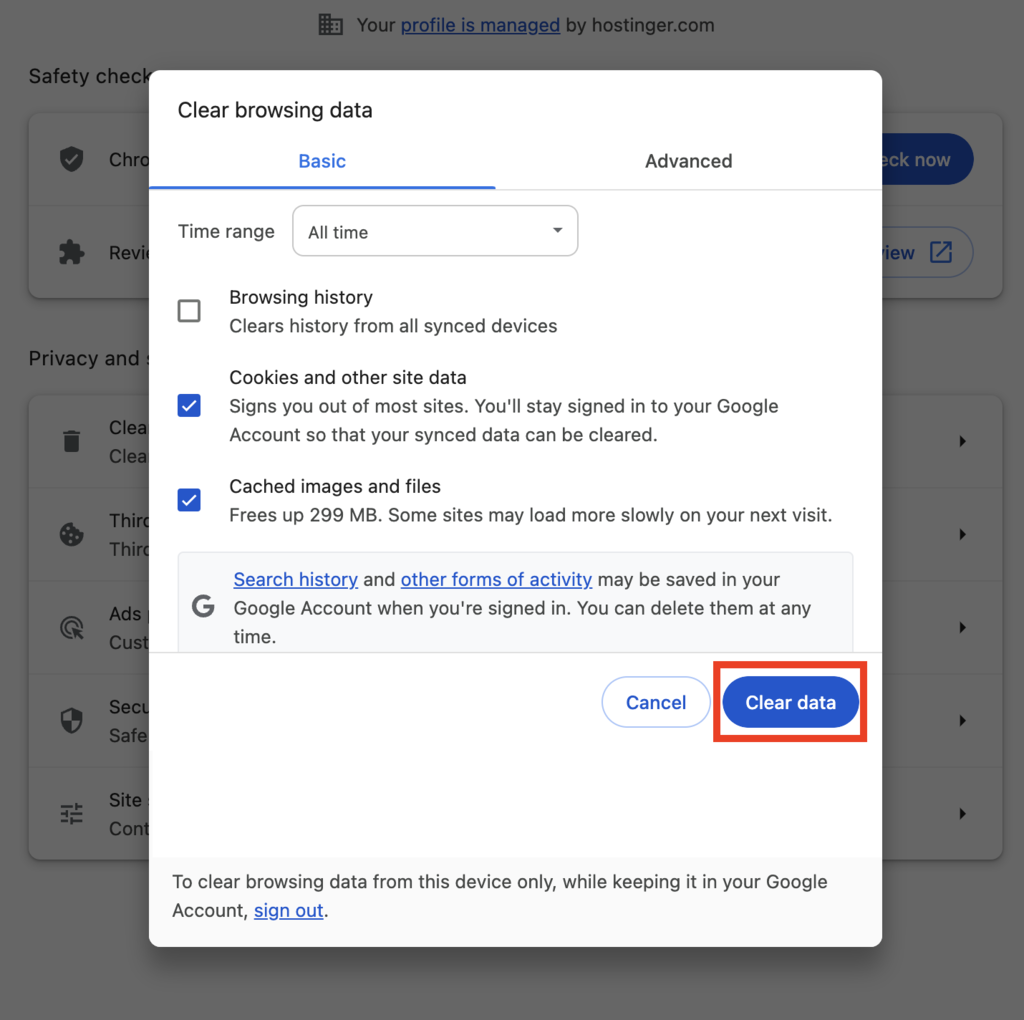Screen dimensions: 1024x1020
Task: Click the puzzle piece extensions icon
Action: pyautogui.click(x=72, y=252)
